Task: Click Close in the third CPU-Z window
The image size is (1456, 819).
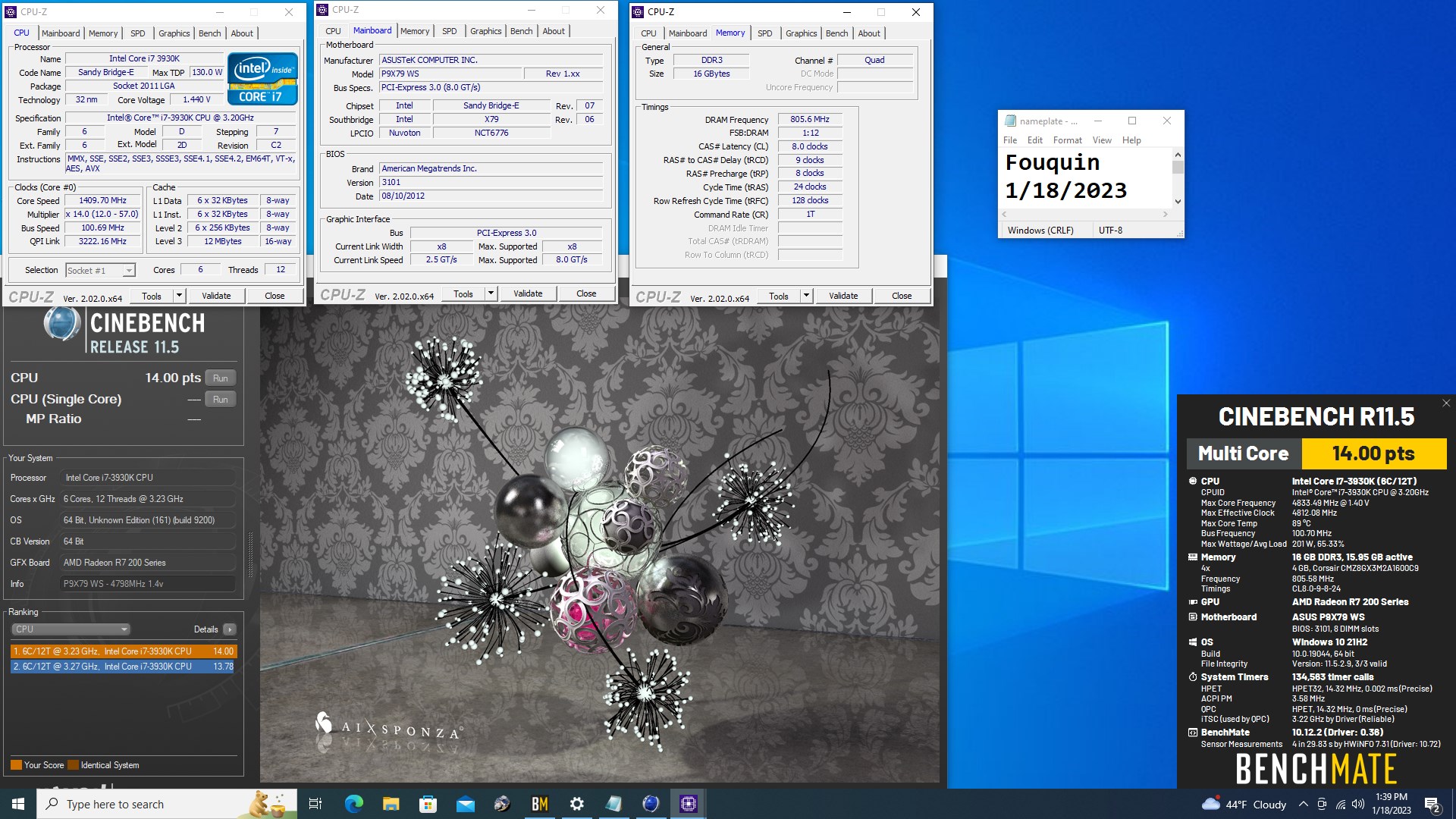Action: [x=902, y=296]
